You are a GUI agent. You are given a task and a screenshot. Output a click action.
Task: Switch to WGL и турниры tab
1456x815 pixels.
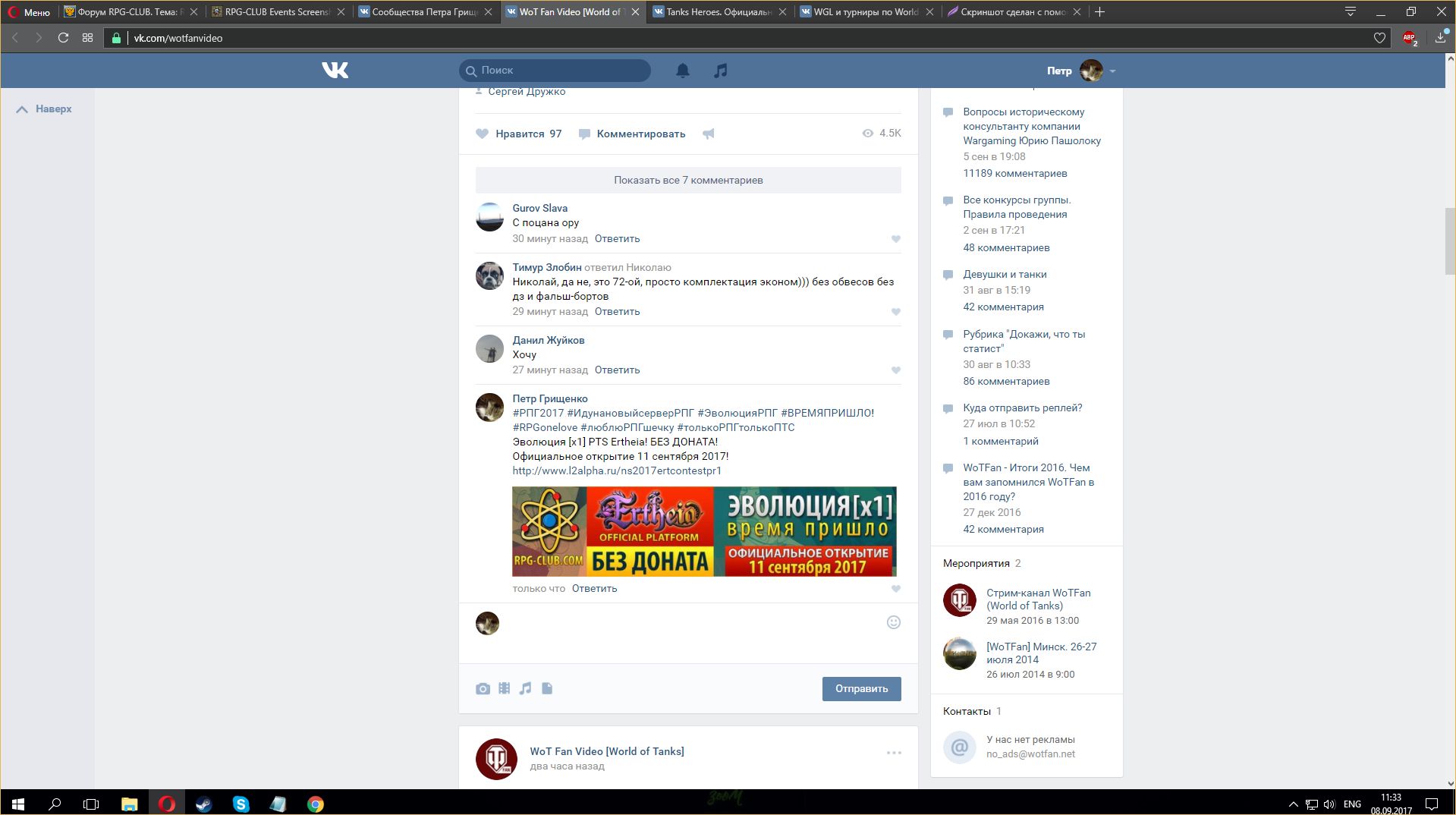tap(866, 12)
